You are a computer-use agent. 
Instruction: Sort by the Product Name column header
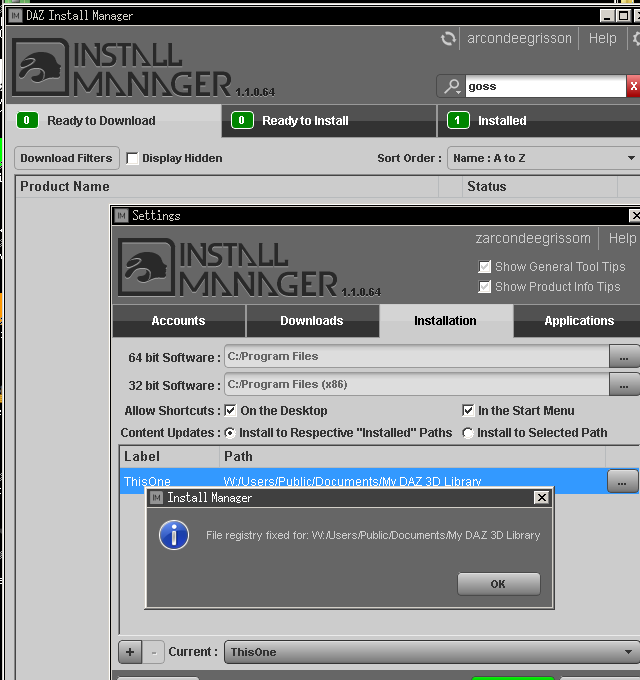click(x=227, y=186)
